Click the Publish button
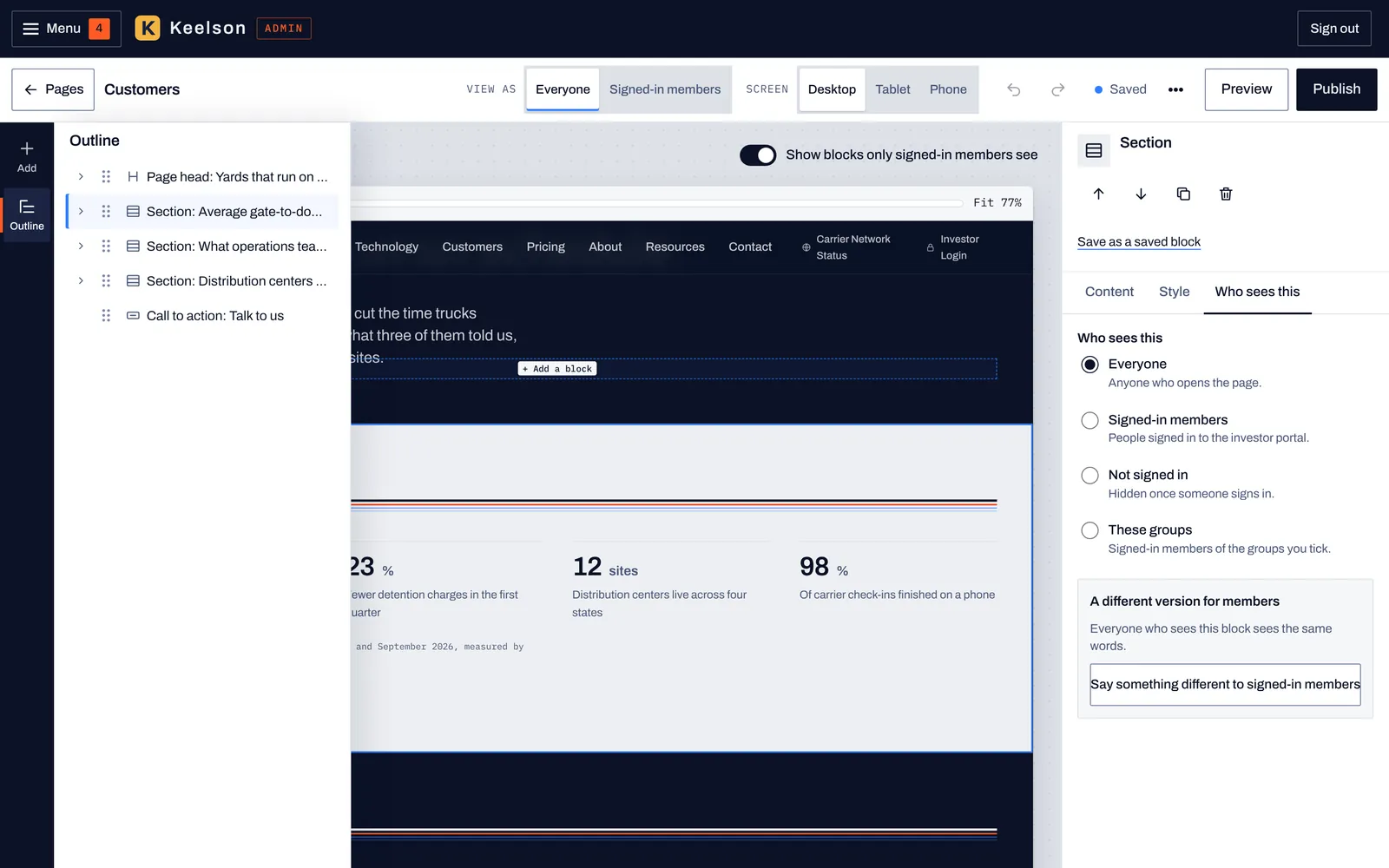Screen dimensions: 1389x868 point(1336,89)
